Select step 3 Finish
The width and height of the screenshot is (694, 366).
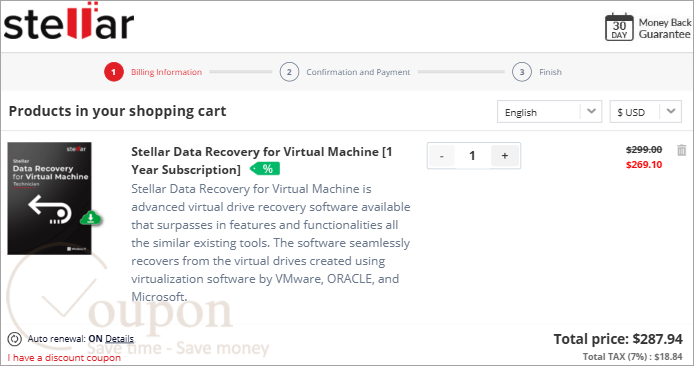537,72
